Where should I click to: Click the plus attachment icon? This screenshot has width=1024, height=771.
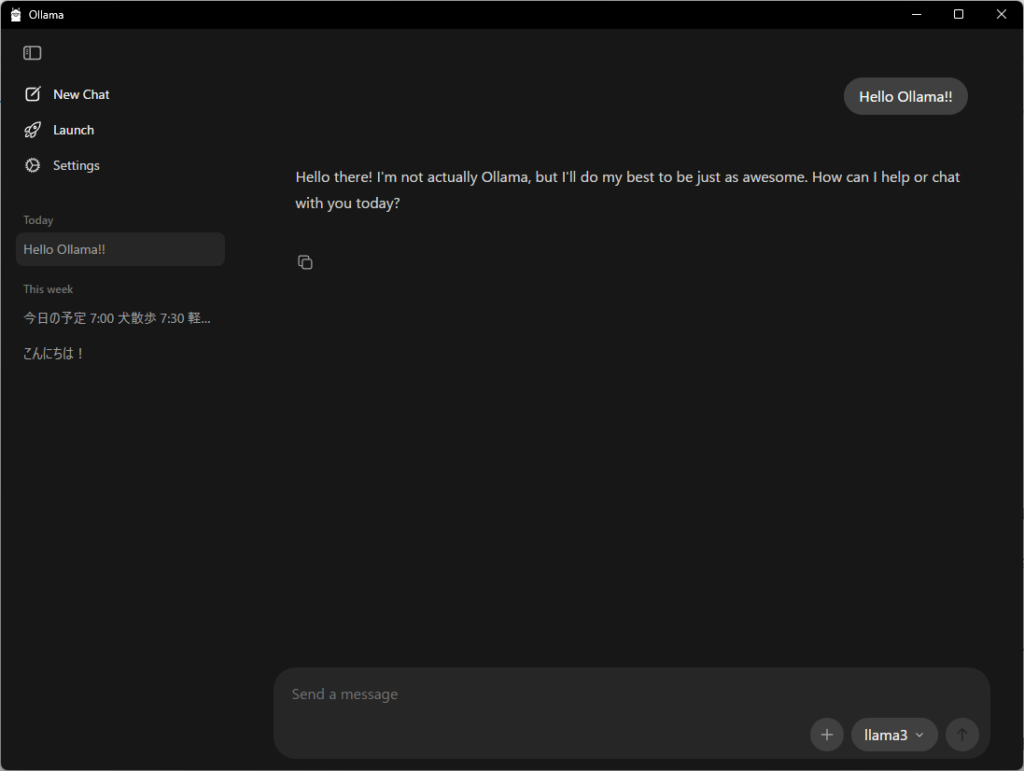[826, 735]
